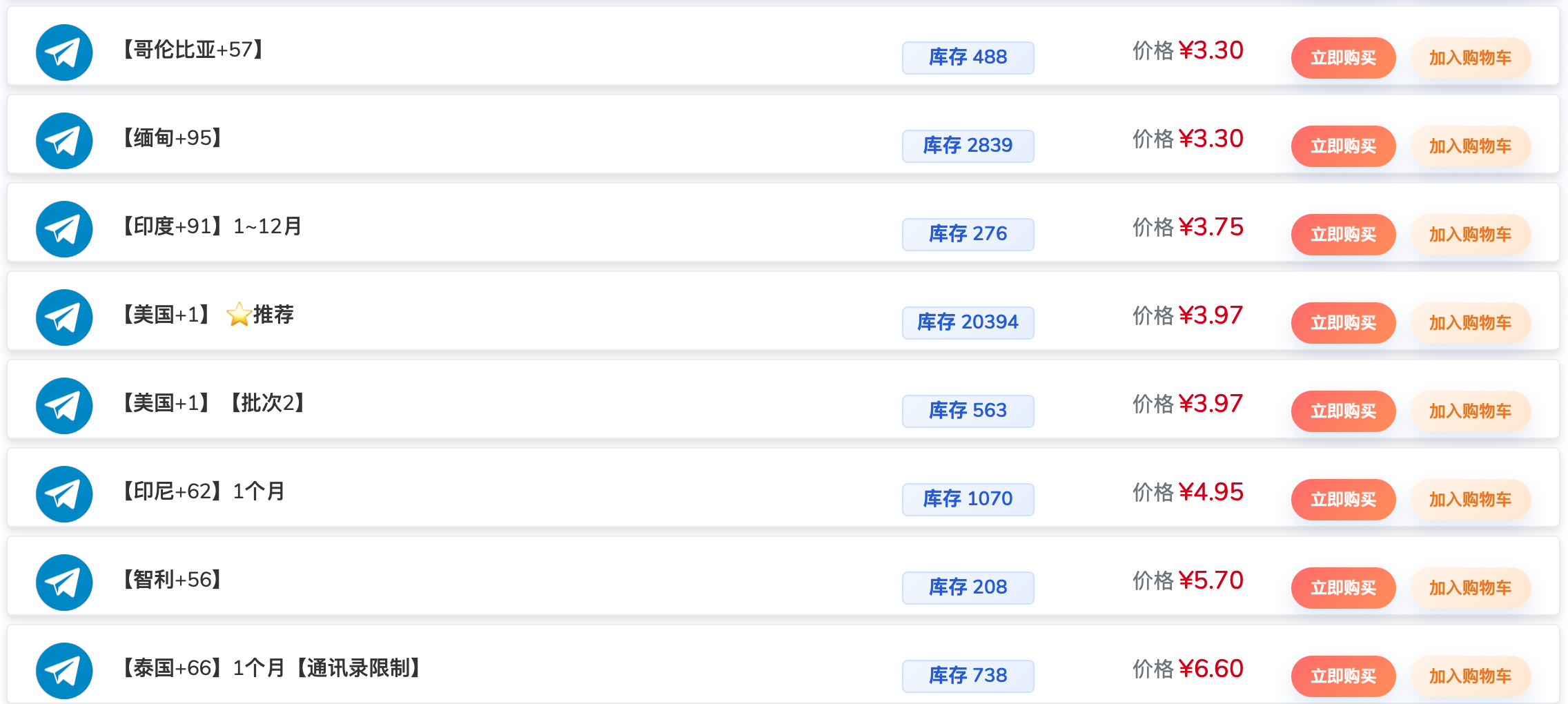Buy 智利+56 item immediately
Viewport: 1568px width, 704px height.
click(1343, 588)
